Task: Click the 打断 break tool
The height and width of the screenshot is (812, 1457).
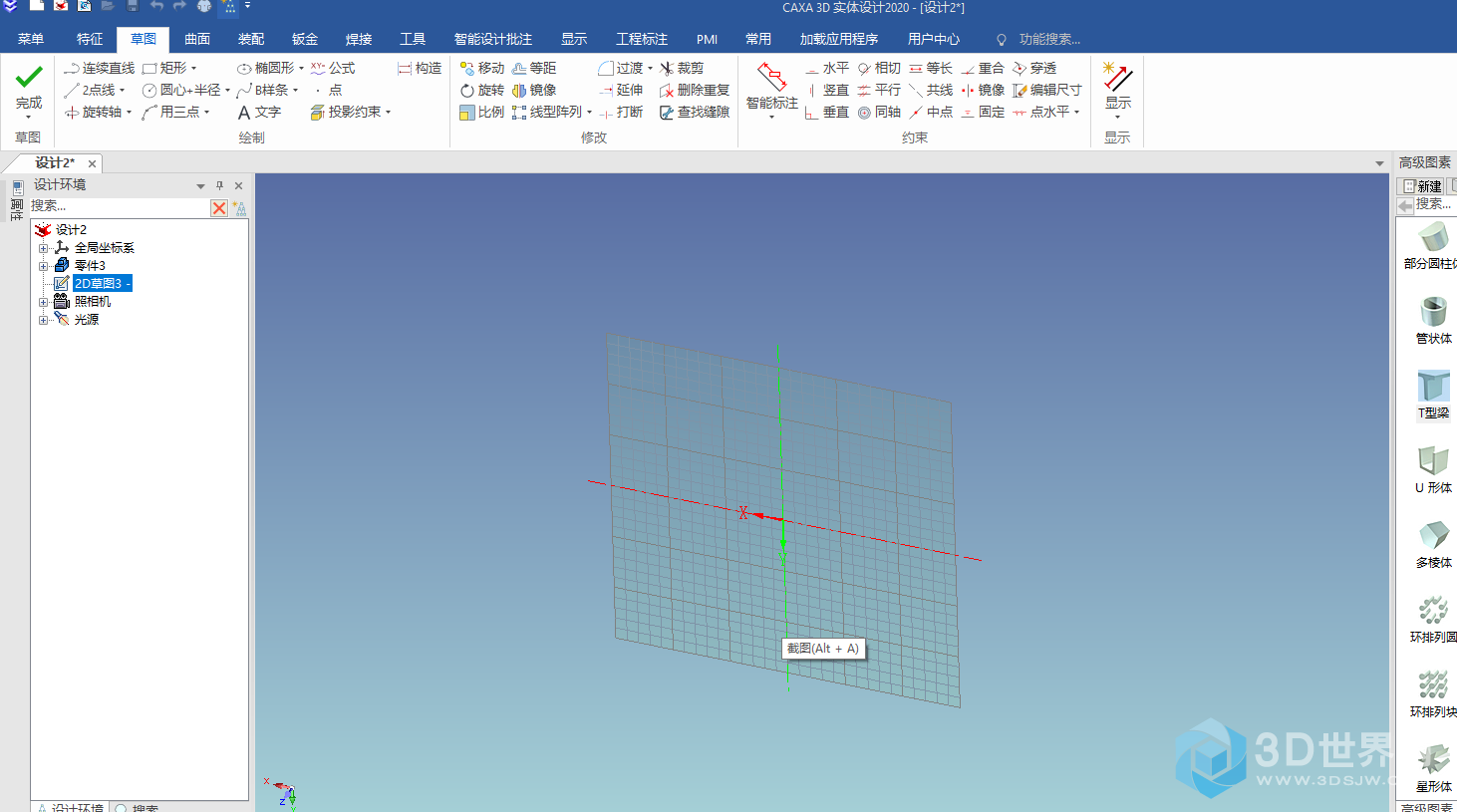Action: 621,112
